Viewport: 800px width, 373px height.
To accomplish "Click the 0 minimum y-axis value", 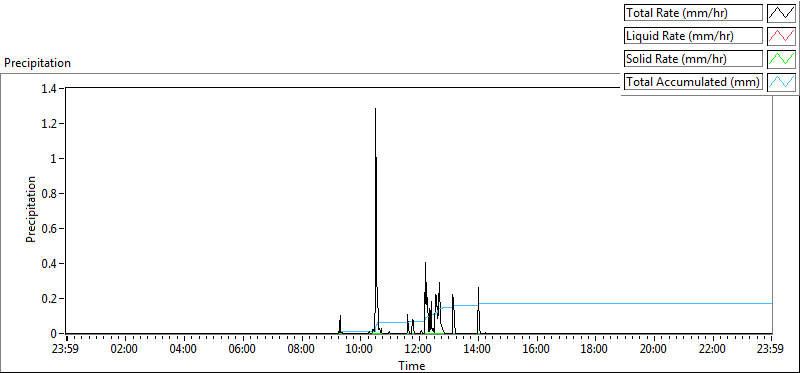I will (56, 333).
